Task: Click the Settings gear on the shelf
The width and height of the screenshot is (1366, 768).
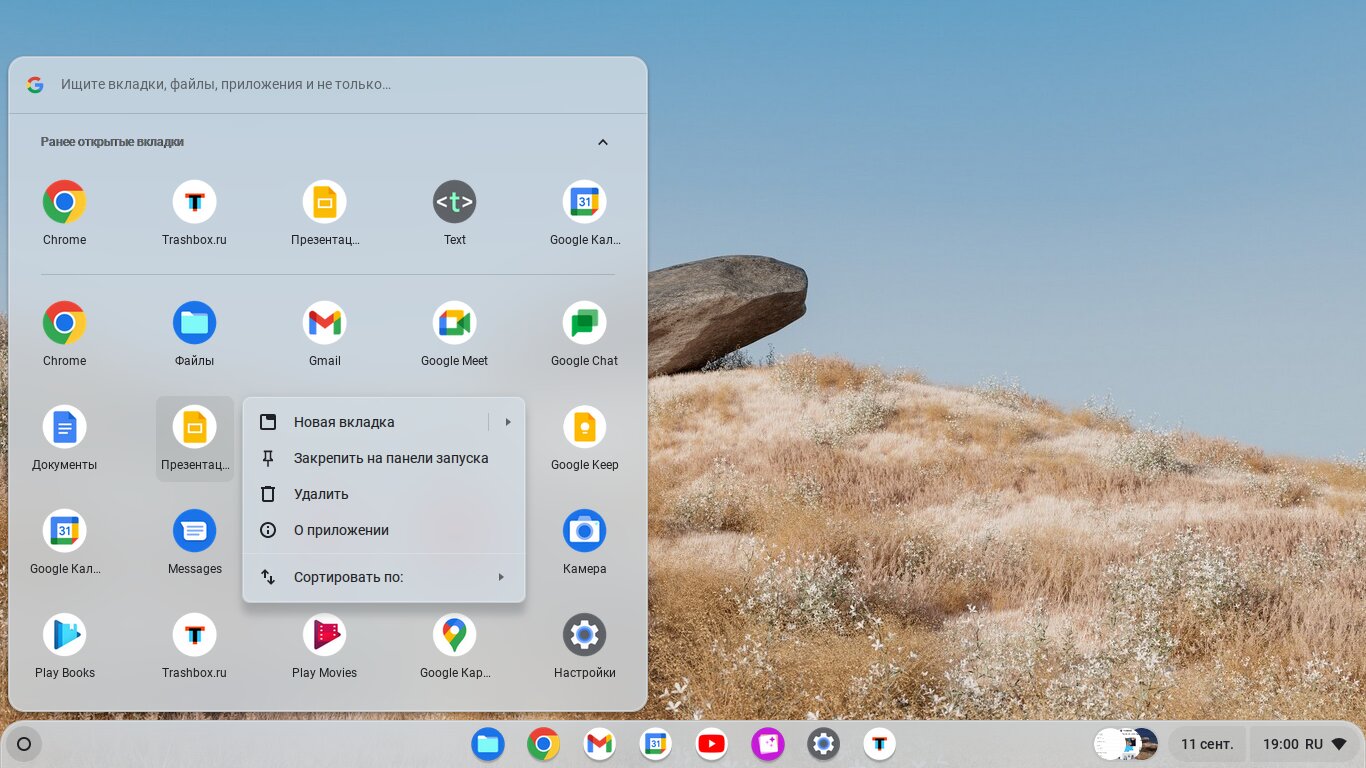Action: click(824, 744)
